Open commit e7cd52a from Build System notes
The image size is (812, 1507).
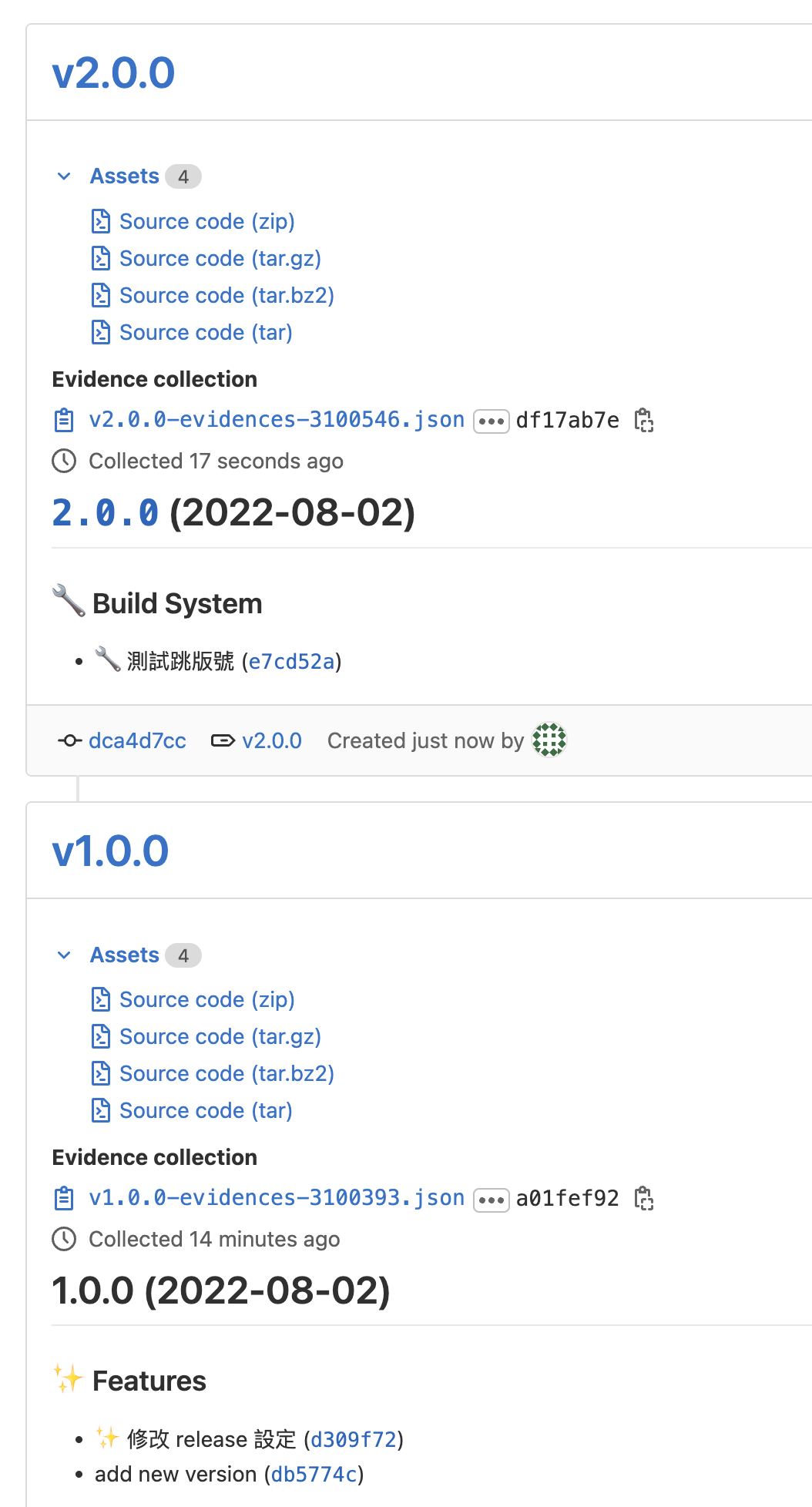click(x=290, y=662)
